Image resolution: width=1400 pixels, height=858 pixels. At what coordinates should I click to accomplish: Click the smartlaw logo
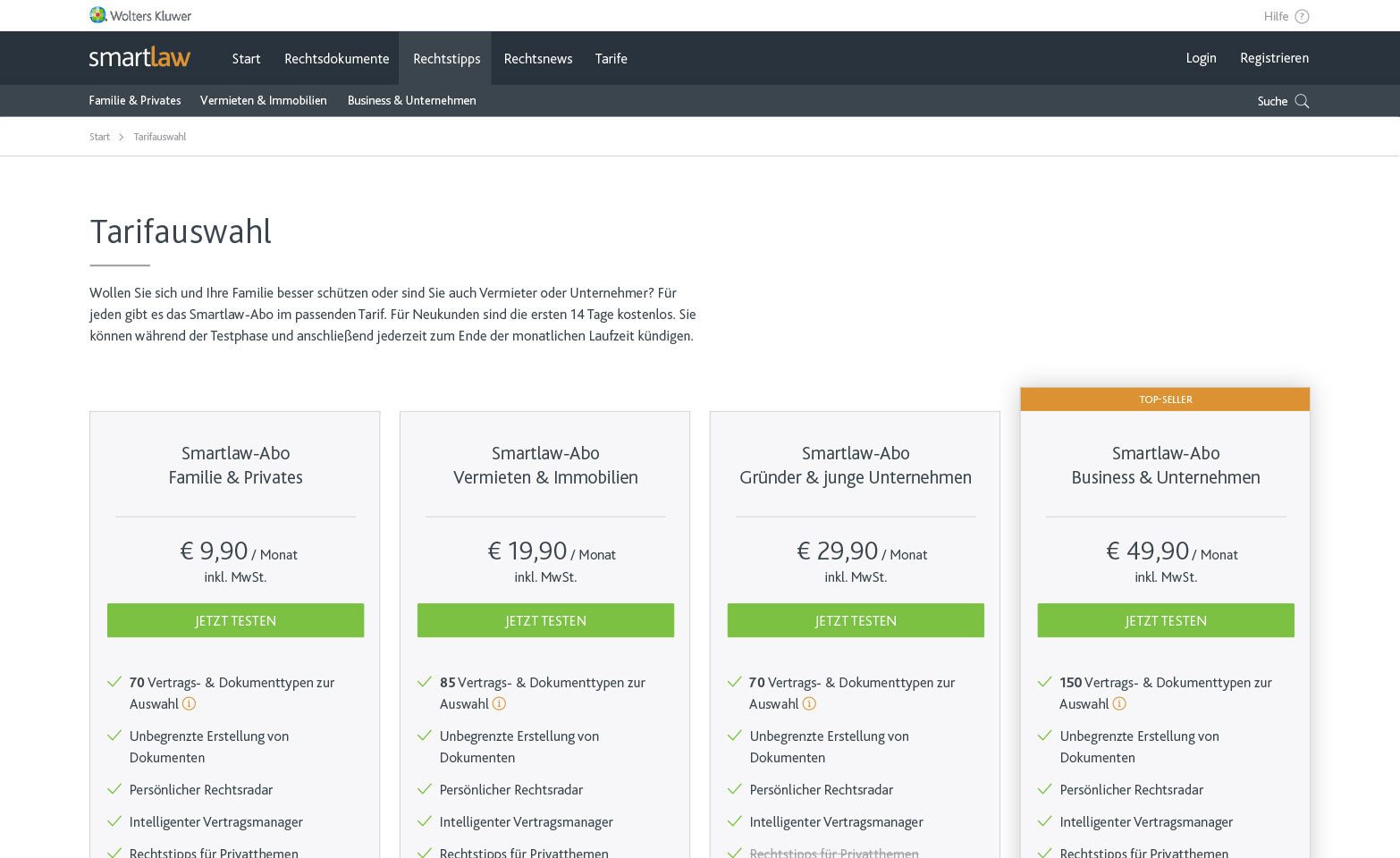coord(139,58)
